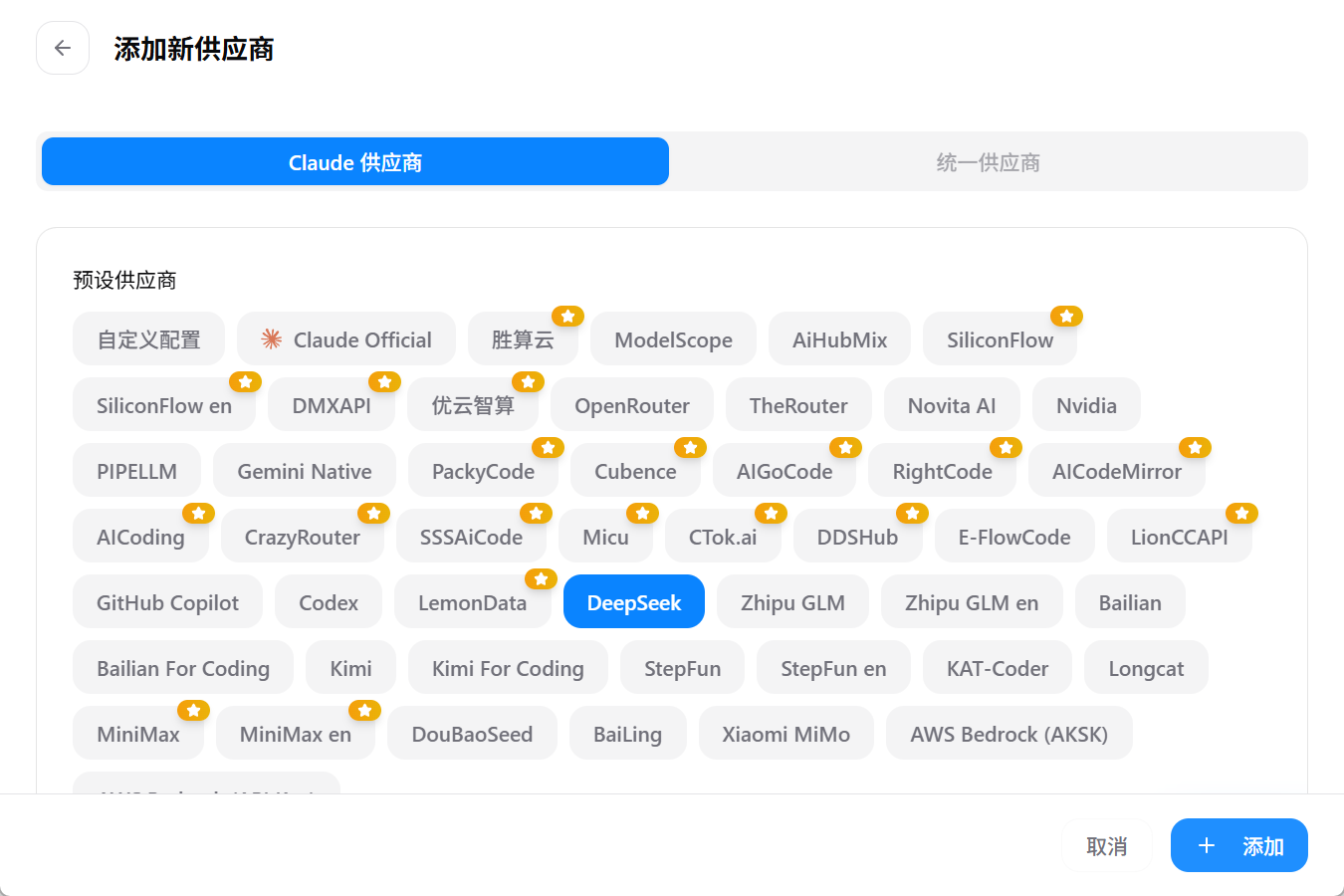Image resolution: width=1344 pixels, height=896 pixels.
Task: Pick TheRouter provider preset
Action: [798, 405]
